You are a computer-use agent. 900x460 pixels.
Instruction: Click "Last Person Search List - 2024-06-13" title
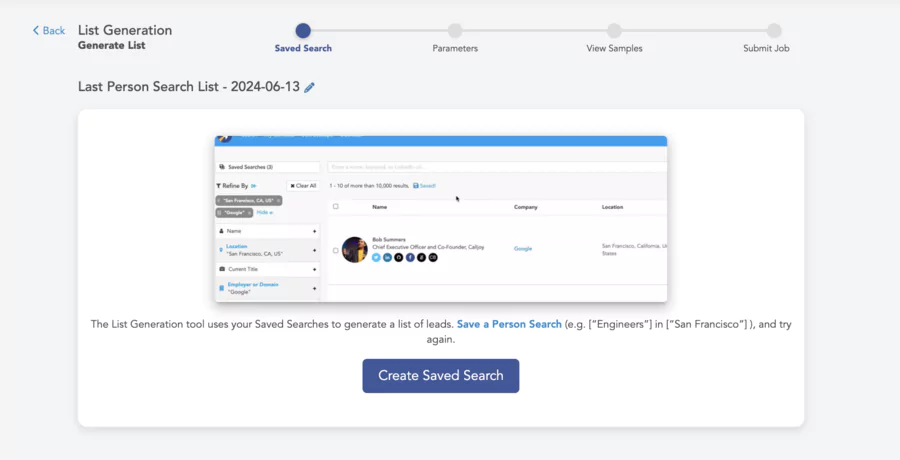pos(189,87)
